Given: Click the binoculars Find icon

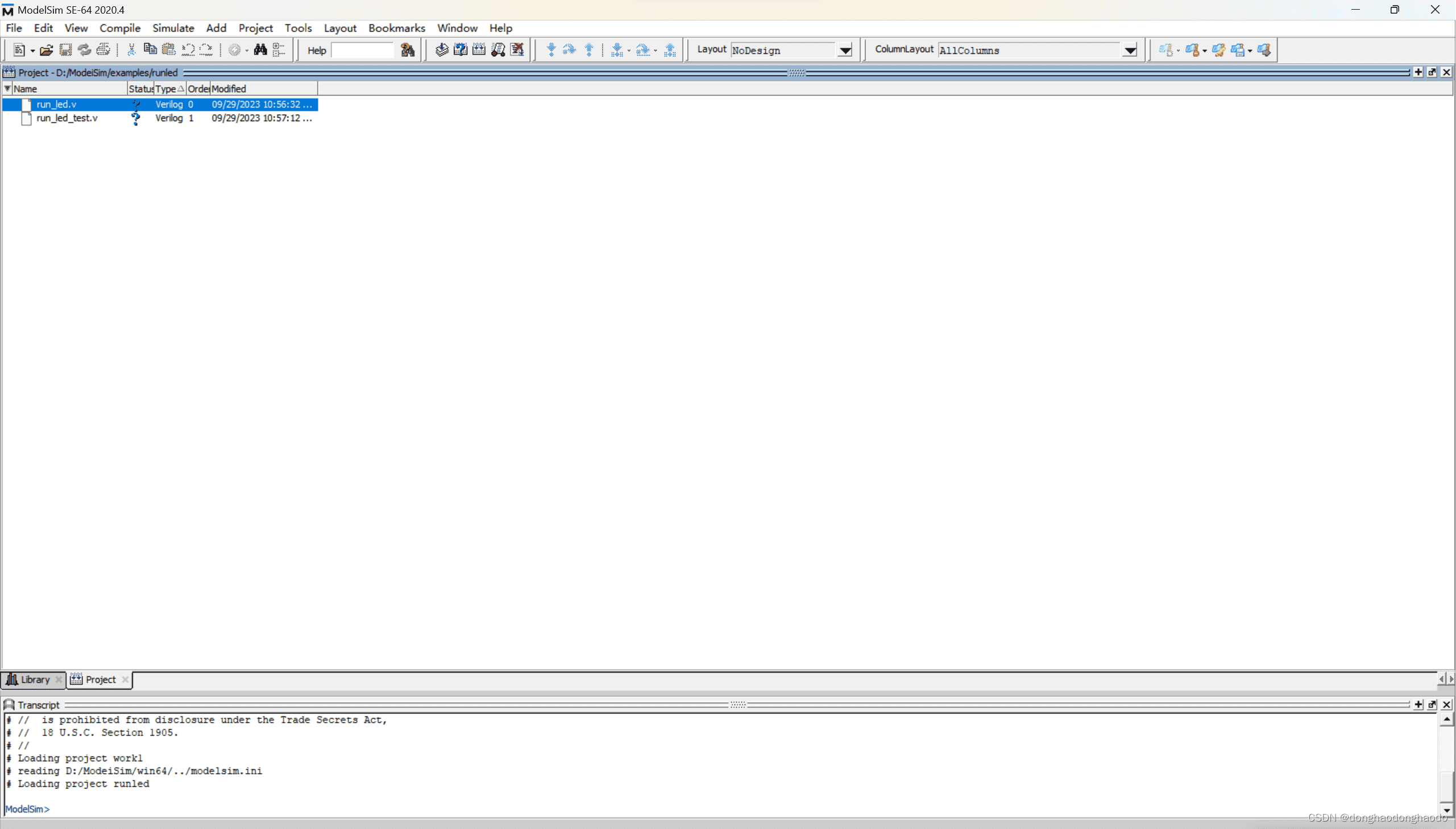Looking at the screenshot, I should [260, 49].
